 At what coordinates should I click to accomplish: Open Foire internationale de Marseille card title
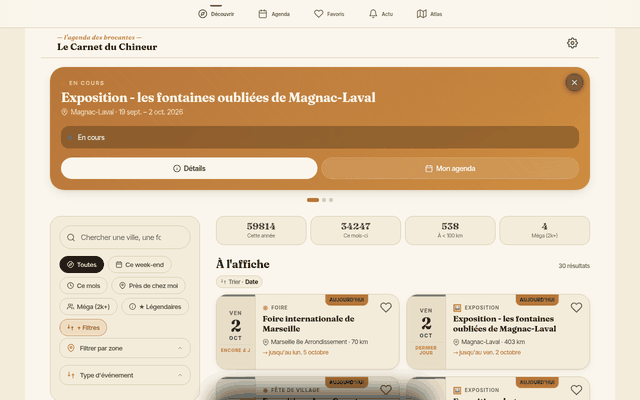point(308,324)
